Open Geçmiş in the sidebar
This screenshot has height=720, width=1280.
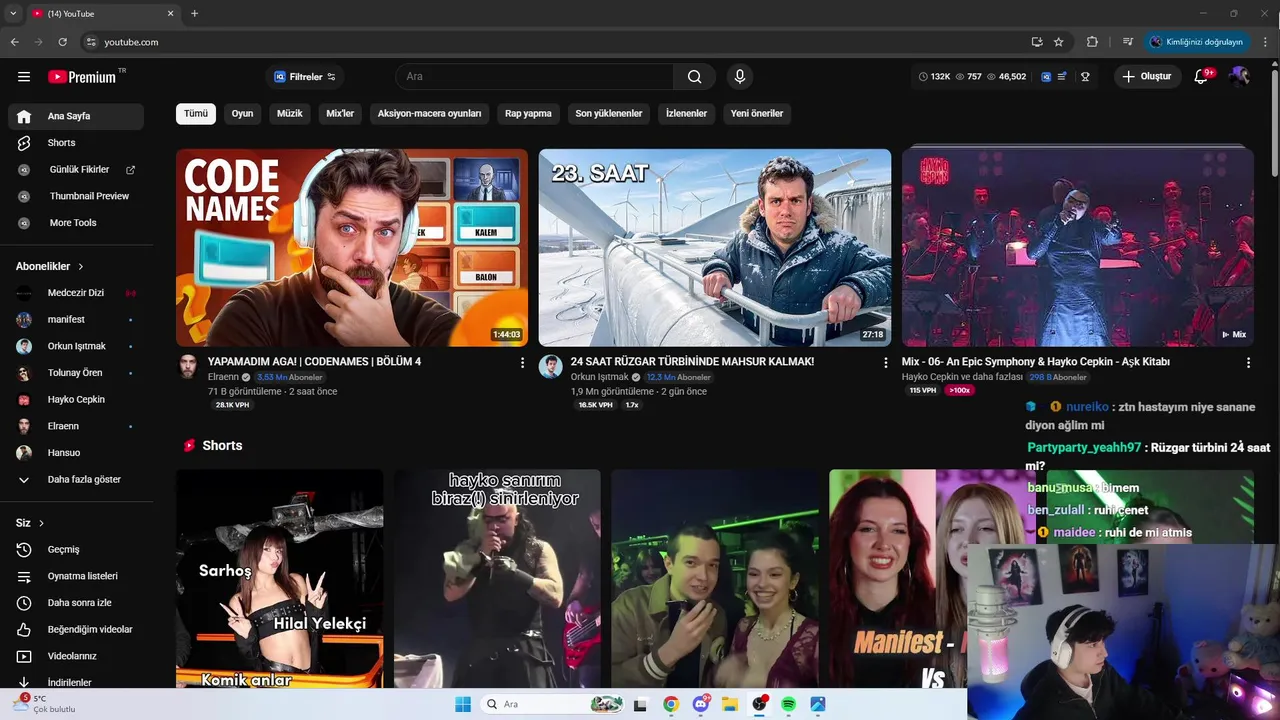(76, 550)
